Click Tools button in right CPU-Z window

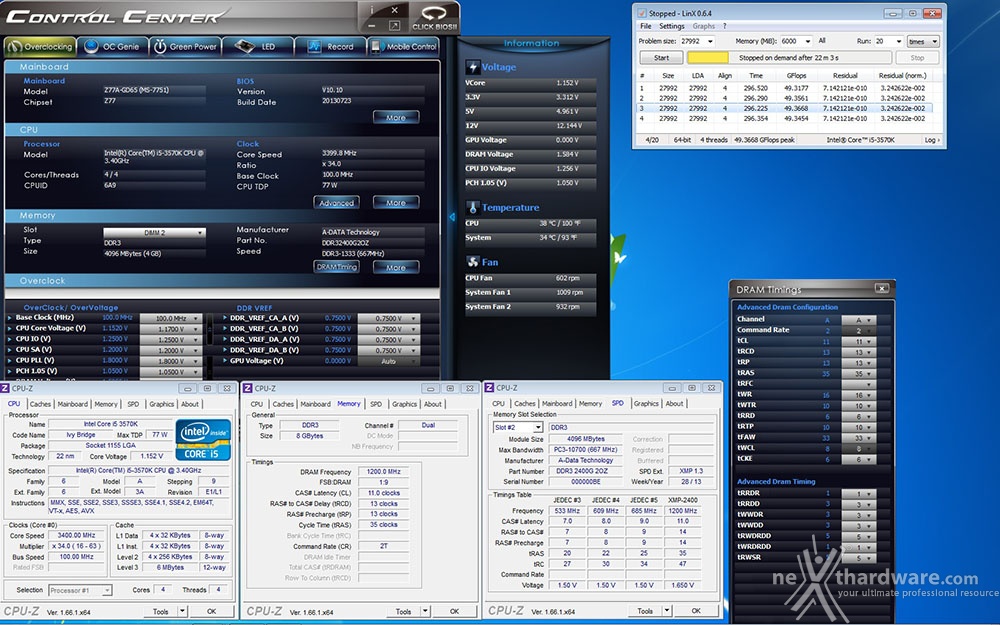(x=645, y=611)
